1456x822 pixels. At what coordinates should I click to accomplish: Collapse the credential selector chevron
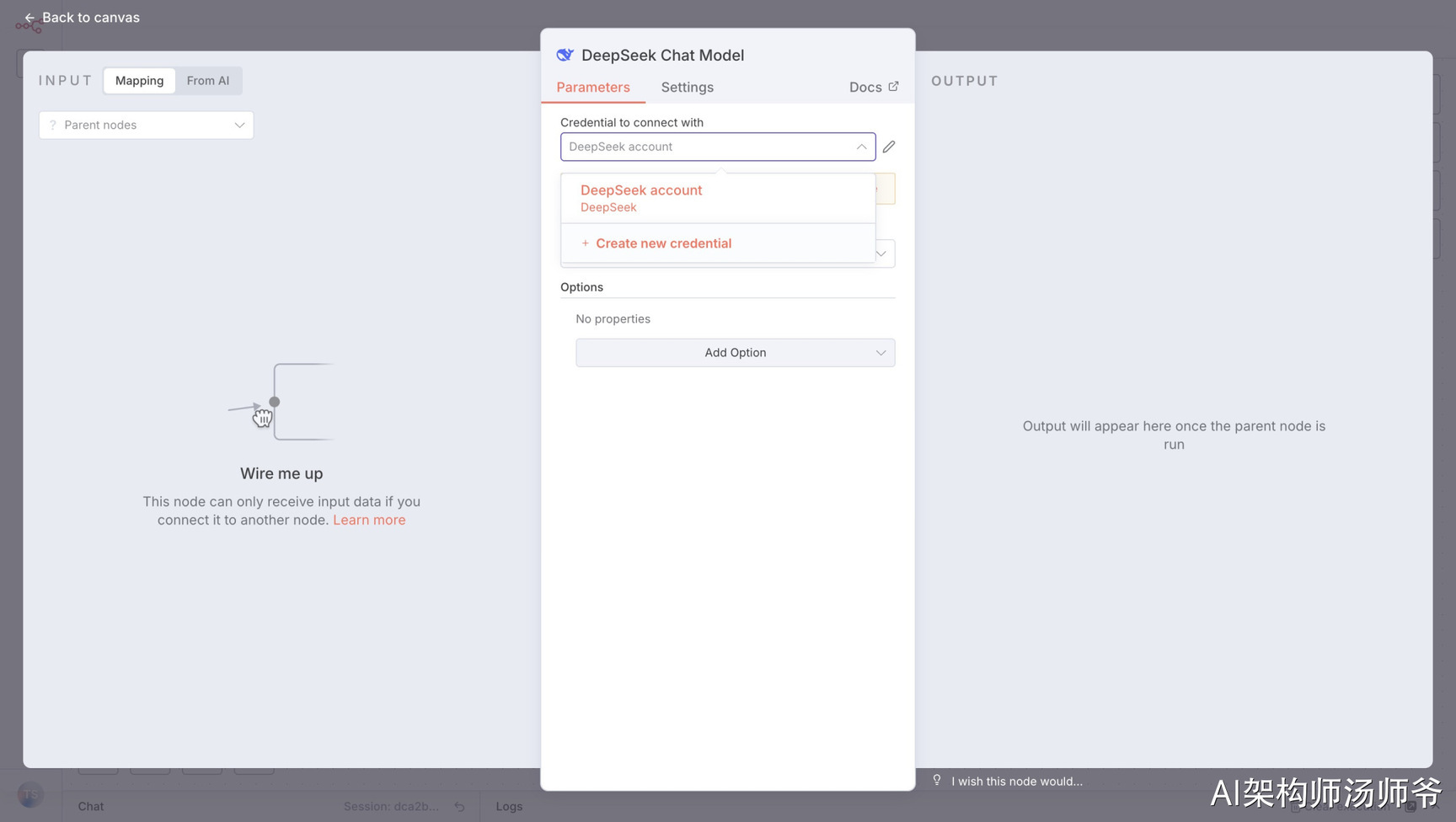[x=861, y=147]
